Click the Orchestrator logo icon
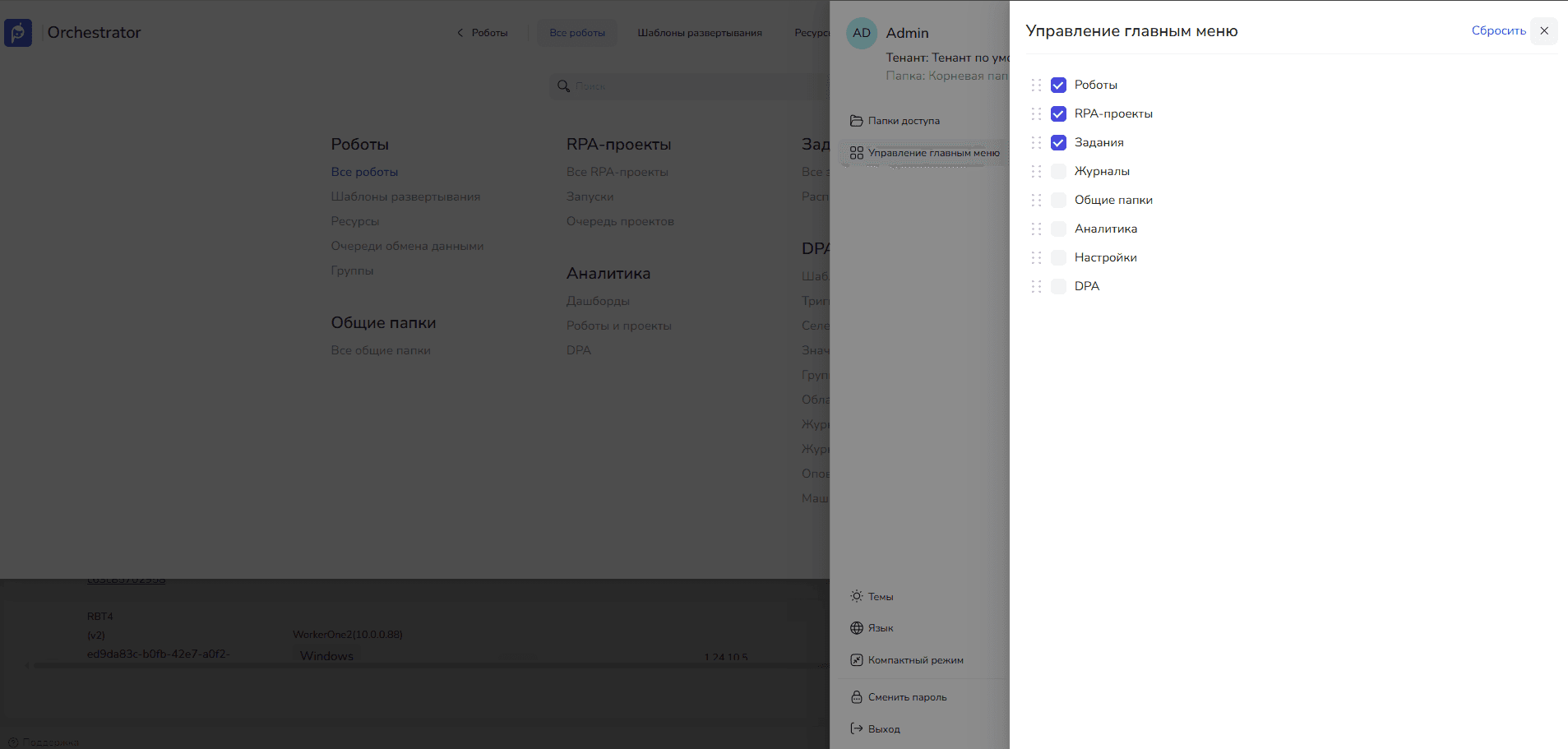Image resolution: width=1568 pixels, height=749 pixels. [x=18, y=33]
